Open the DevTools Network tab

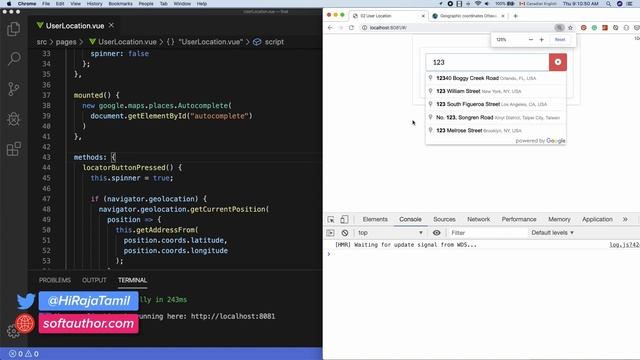pyautogui.click(x=478, y=219)
